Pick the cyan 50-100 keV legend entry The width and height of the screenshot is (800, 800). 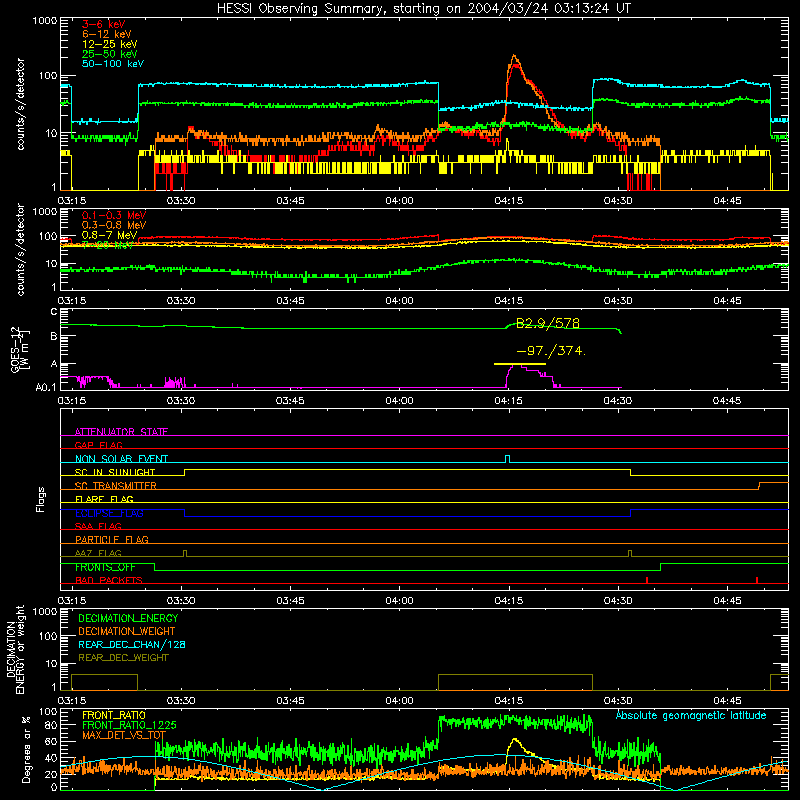click(x=113, y=64)
